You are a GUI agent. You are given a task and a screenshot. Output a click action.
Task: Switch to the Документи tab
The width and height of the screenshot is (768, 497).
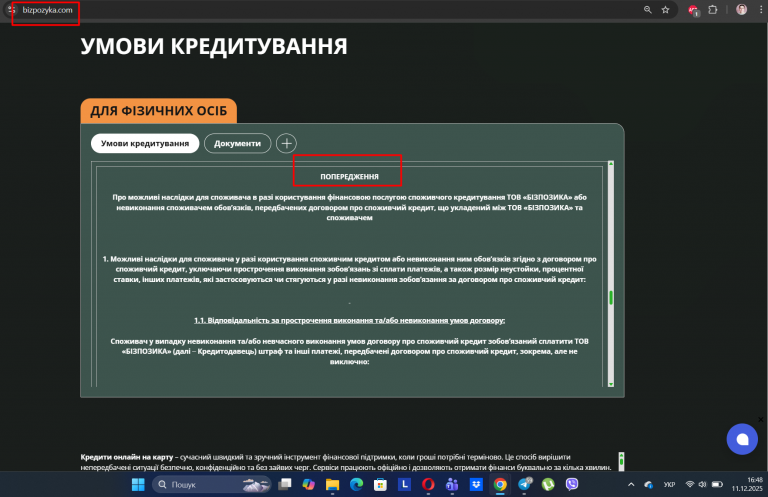[x=238, y=143]
